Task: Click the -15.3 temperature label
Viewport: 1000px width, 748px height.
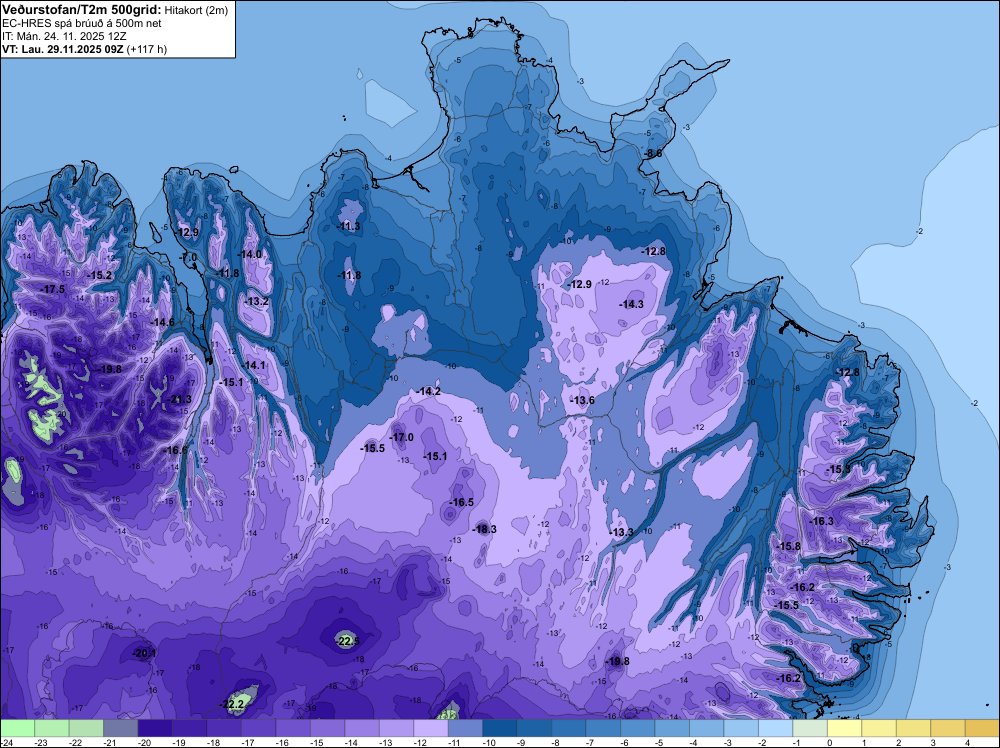Action: pos(839,469)
